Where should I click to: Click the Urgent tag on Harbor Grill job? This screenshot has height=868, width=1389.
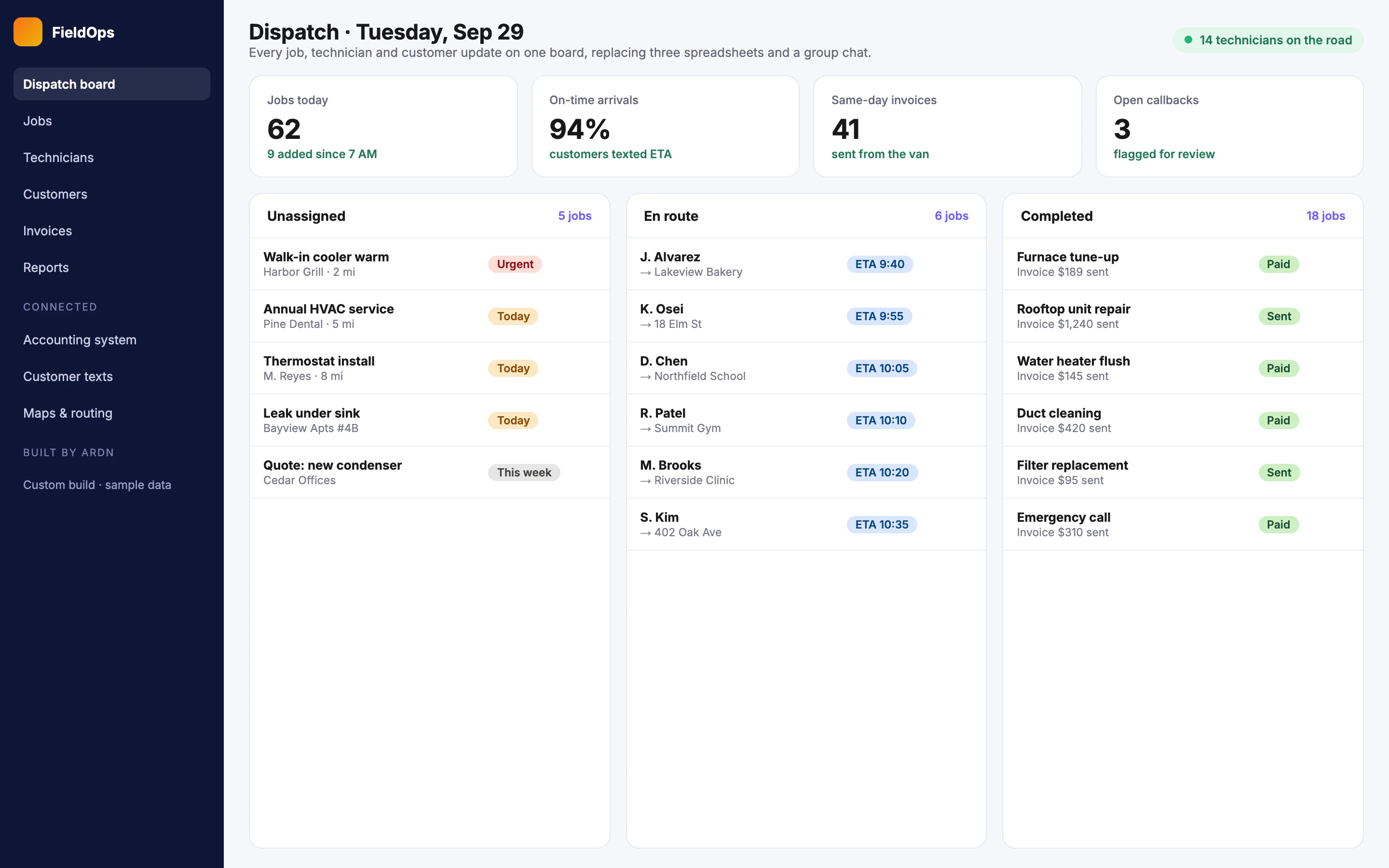pyautogui.click(x=515, y=264)
